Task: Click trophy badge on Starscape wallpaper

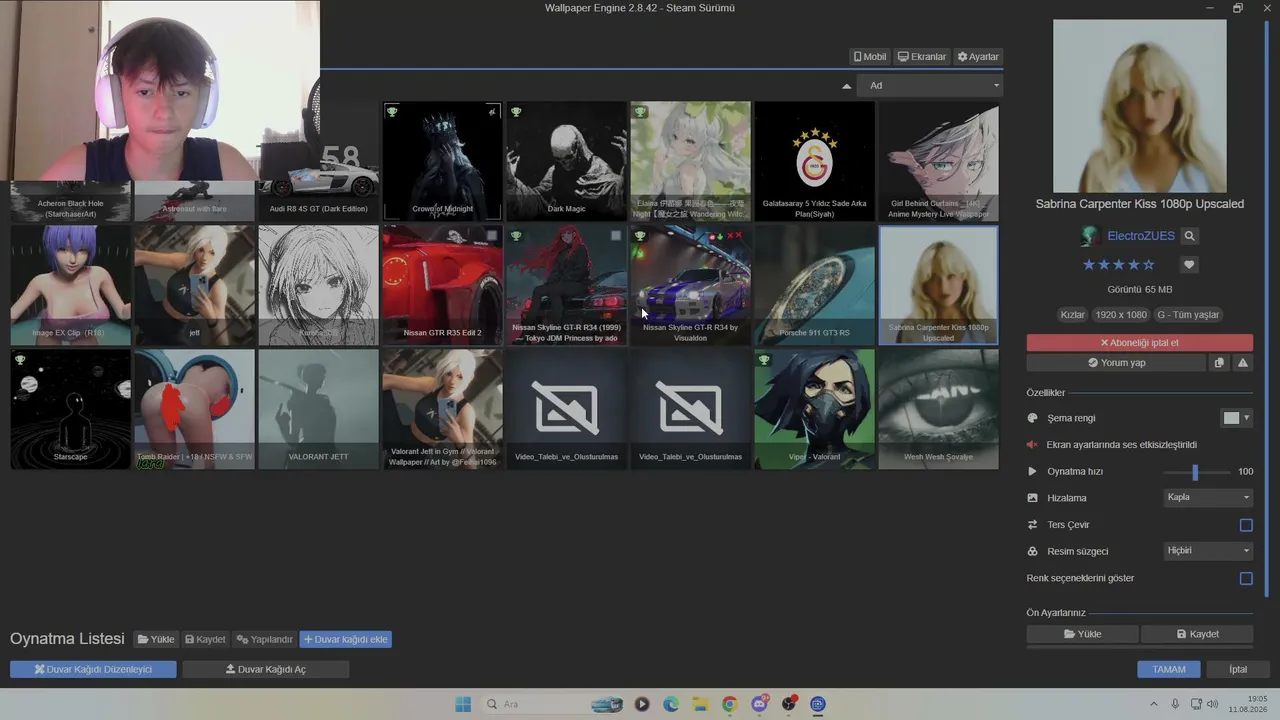Action: point(20,360)
